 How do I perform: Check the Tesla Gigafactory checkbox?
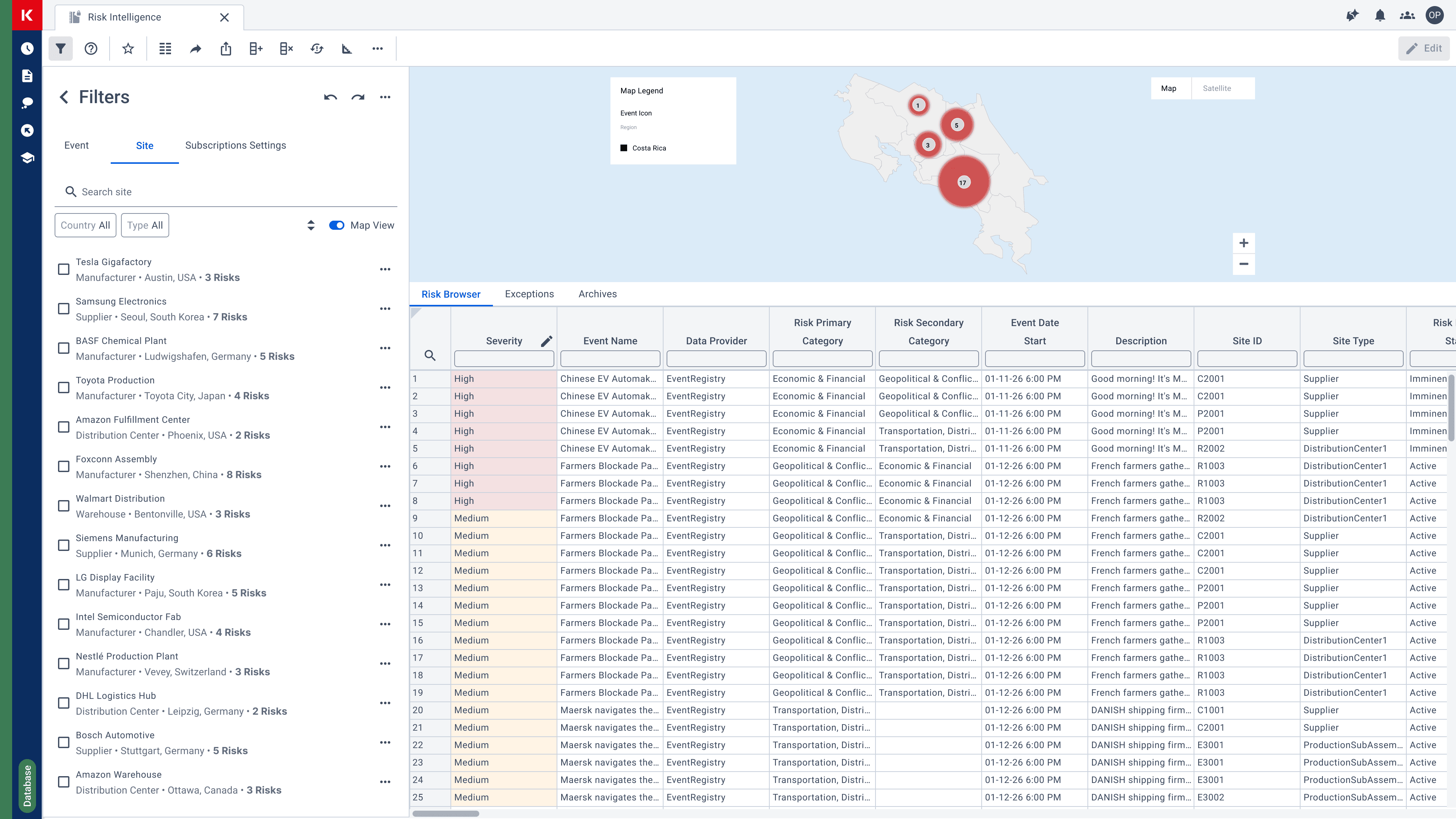[x=64, y=270]
